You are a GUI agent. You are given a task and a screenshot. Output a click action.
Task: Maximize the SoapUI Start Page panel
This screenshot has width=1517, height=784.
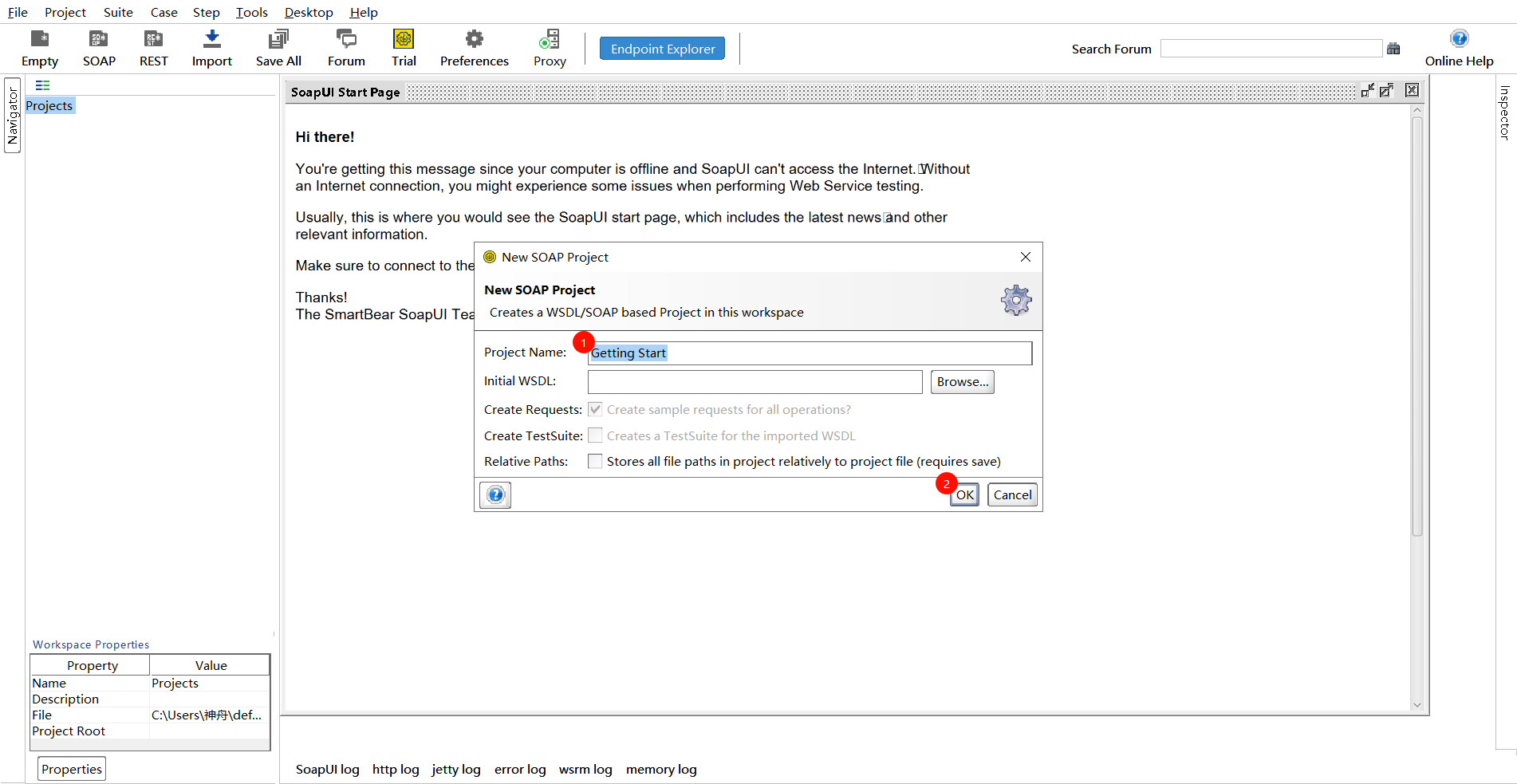(x=1387, y=91)
